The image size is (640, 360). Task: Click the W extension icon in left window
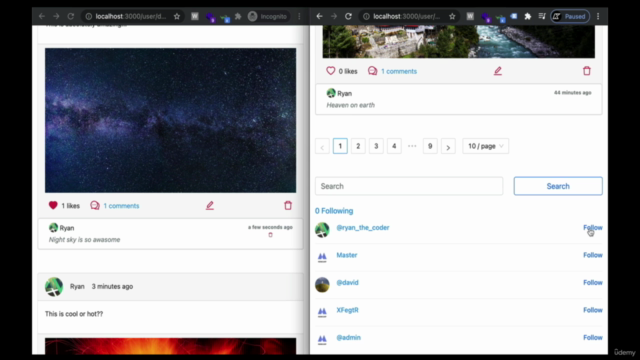(195, 16)
